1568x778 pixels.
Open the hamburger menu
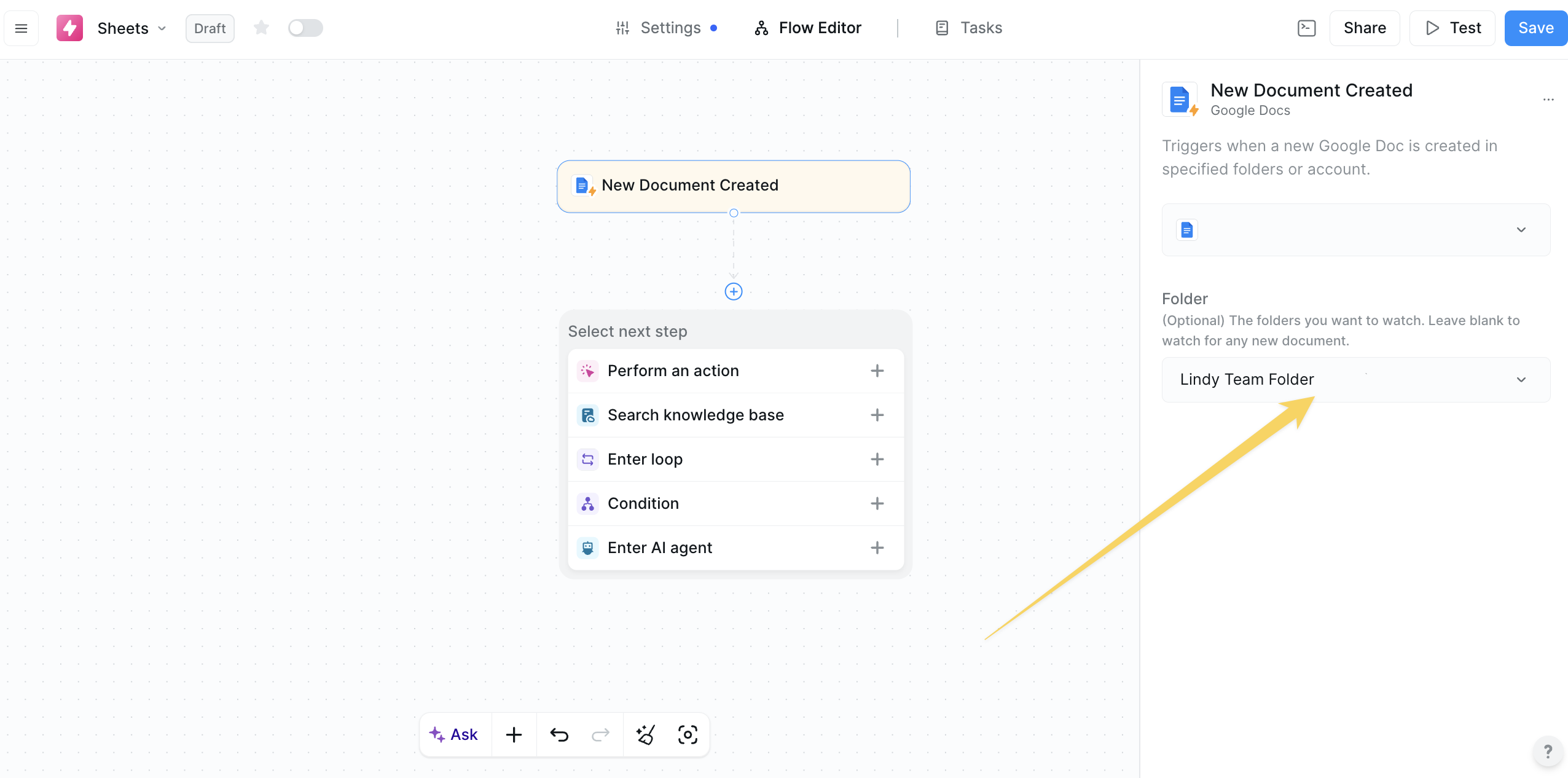pyautogui.click(x=21, y=28)
